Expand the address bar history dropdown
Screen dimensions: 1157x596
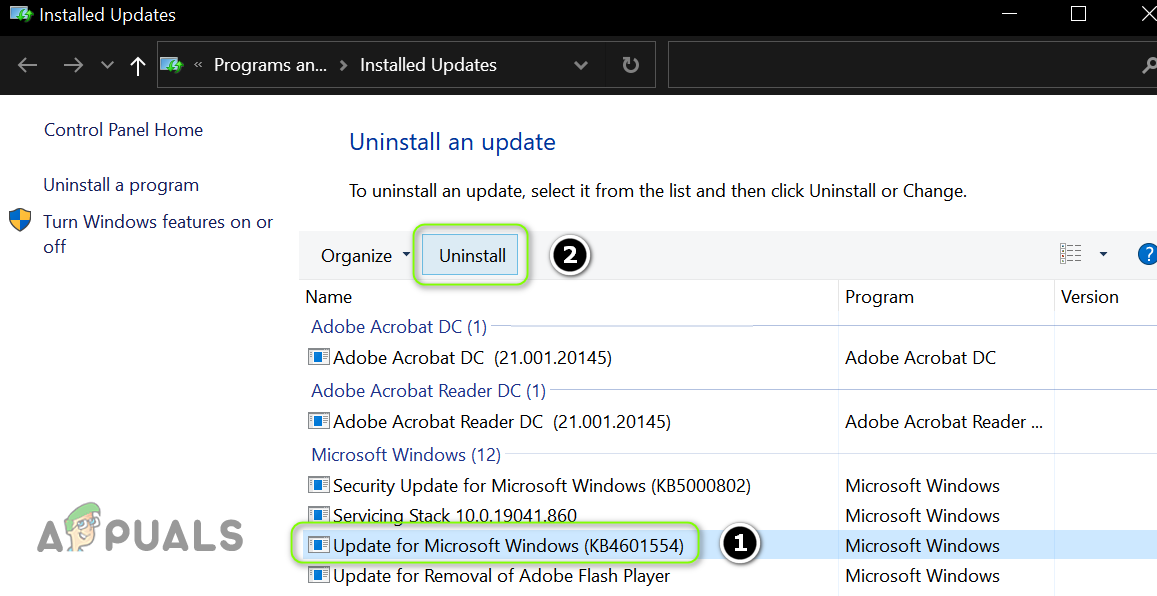click(x=581, y=65)
